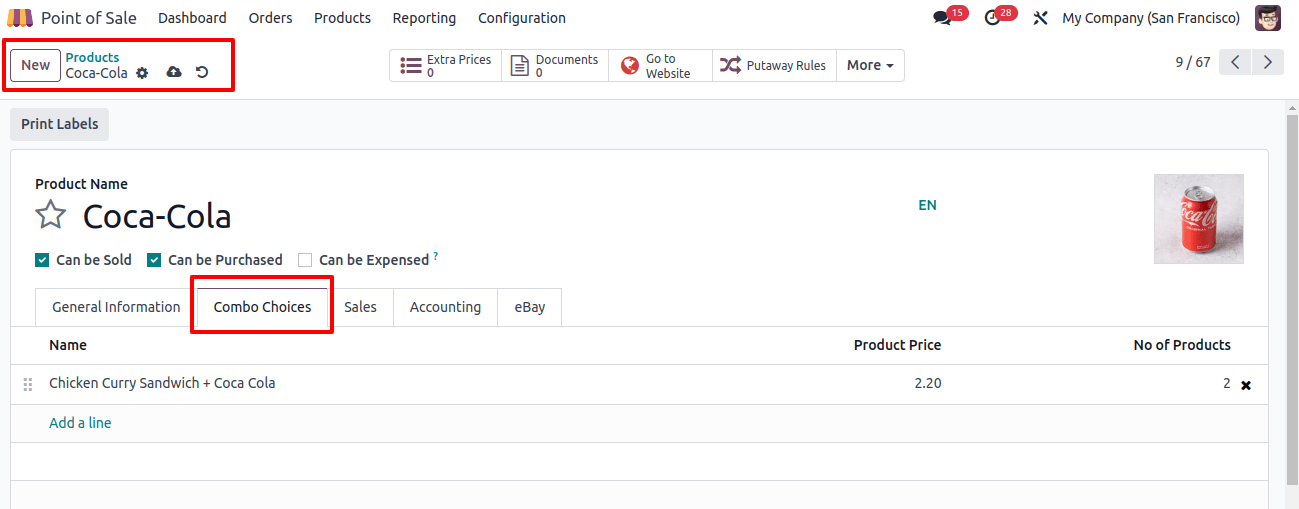The width and height of the screenshot is (1299, 509).
Task: Open Putaway Rules button
Action: click(x=774, y=66)
